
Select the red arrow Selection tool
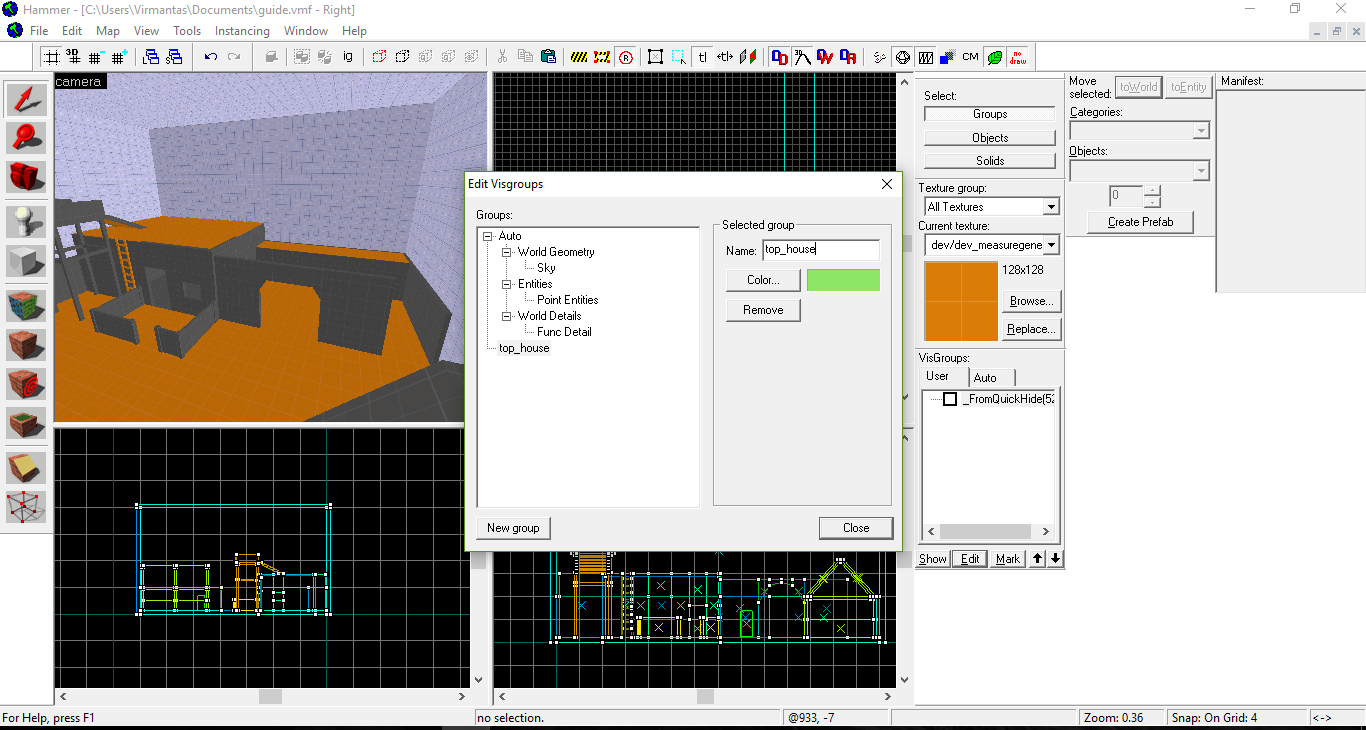pyautogui.click(x=27, y=99)
